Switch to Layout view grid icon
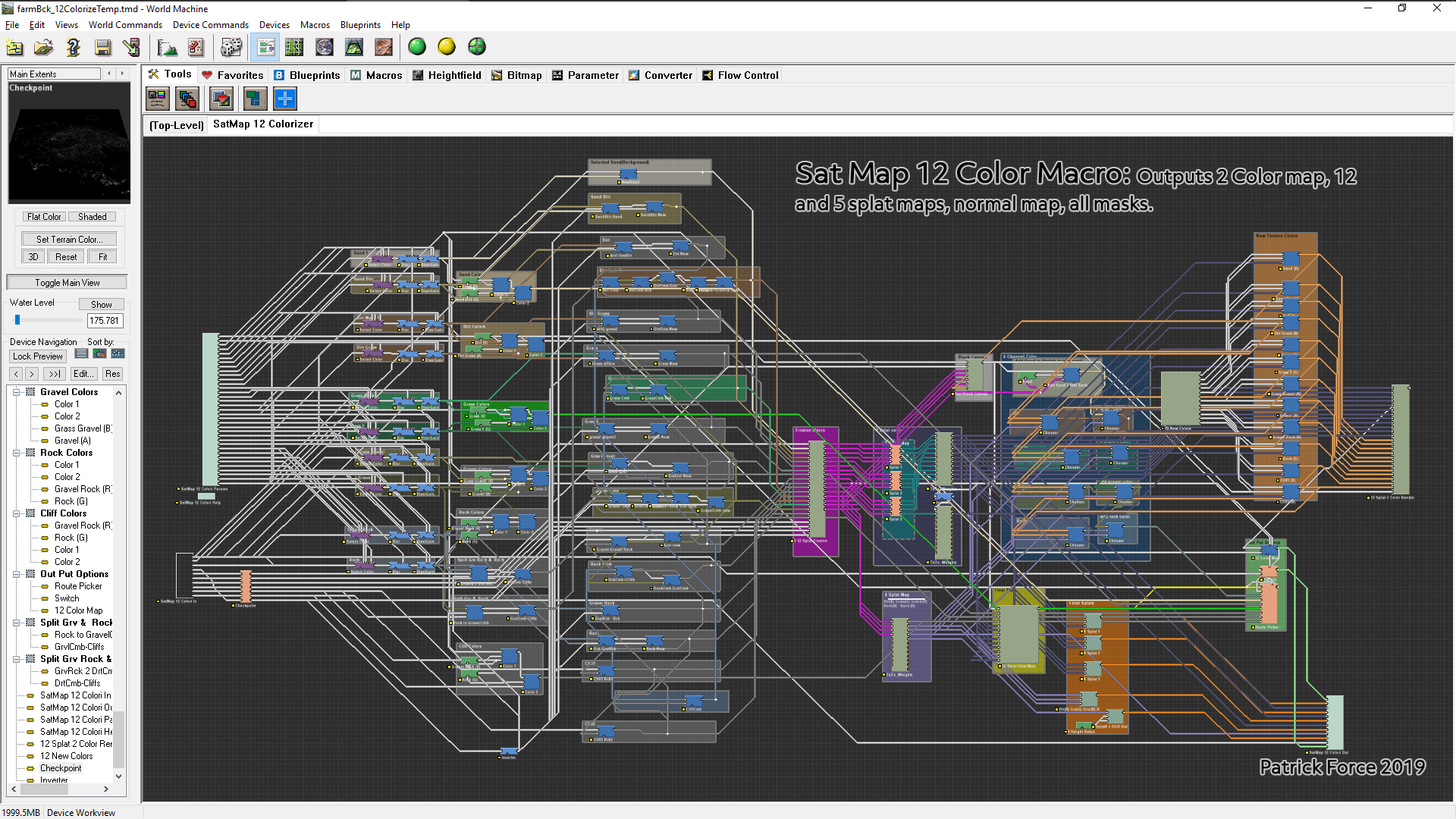The height and width of the screenshot is (819, 1456). click(x=294, y=48)
